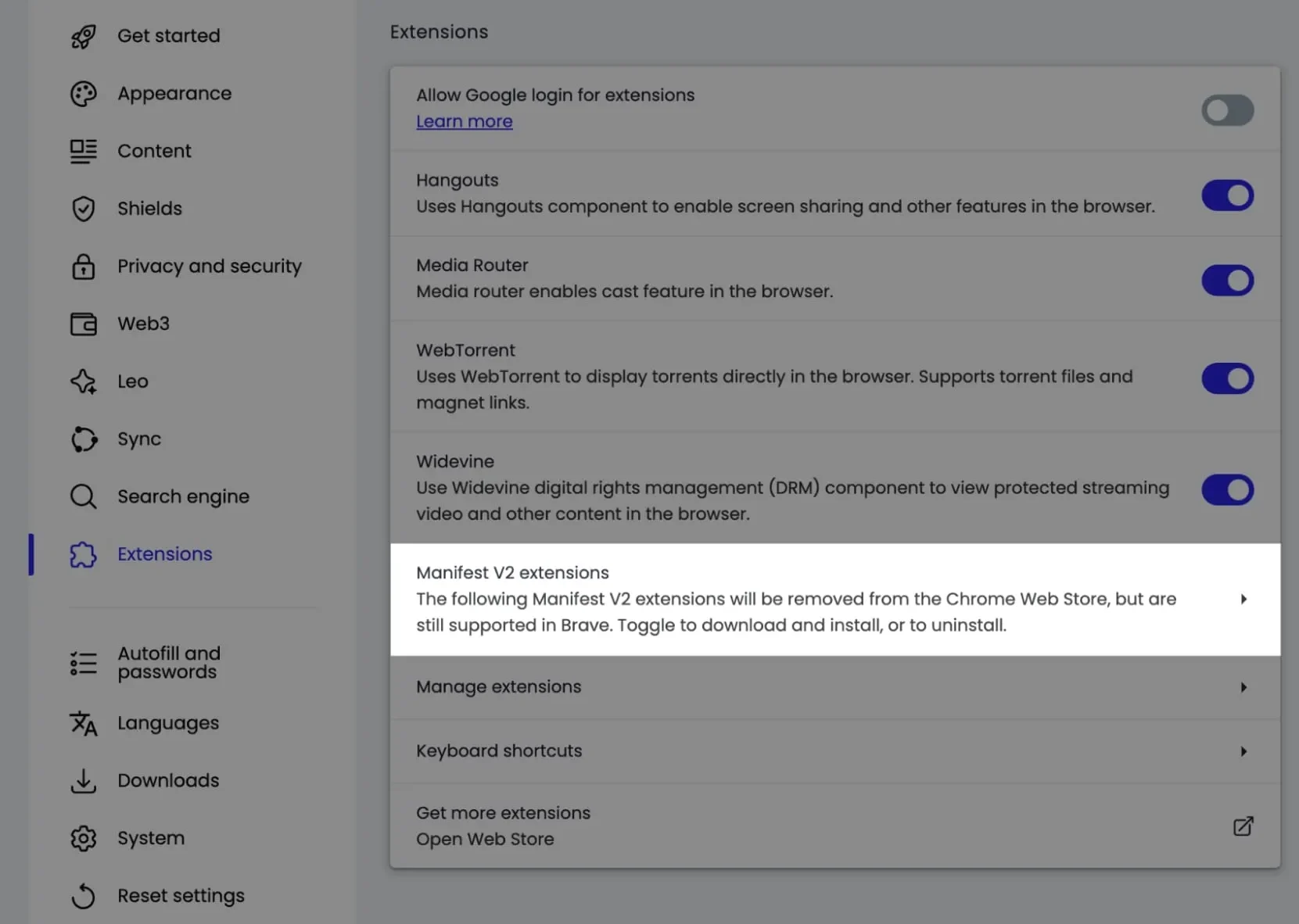Click the Extensions puzzle piece icon
1299x924 pixels.
(x=84, y=554)
